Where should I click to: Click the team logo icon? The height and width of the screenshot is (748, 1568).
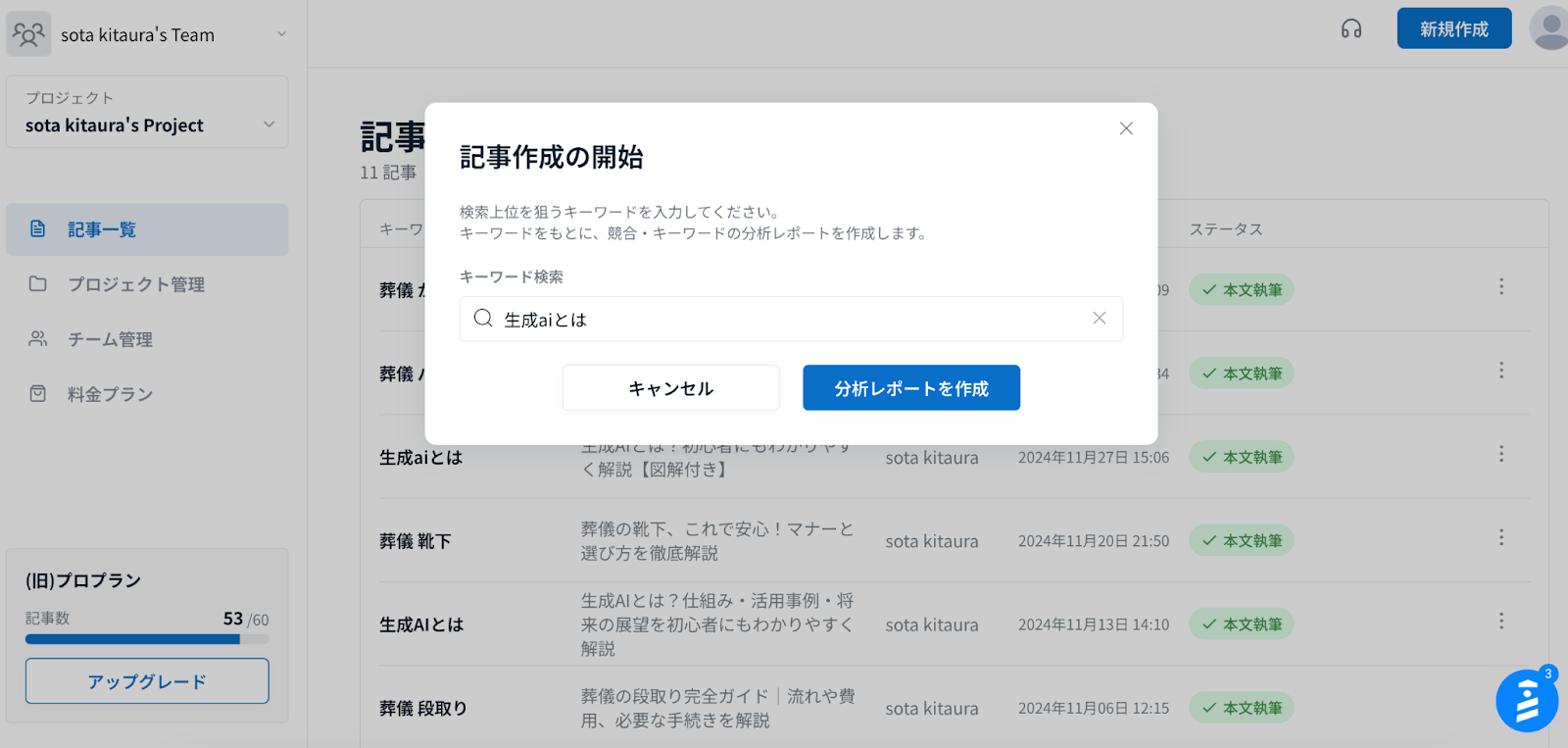[28, 34]
